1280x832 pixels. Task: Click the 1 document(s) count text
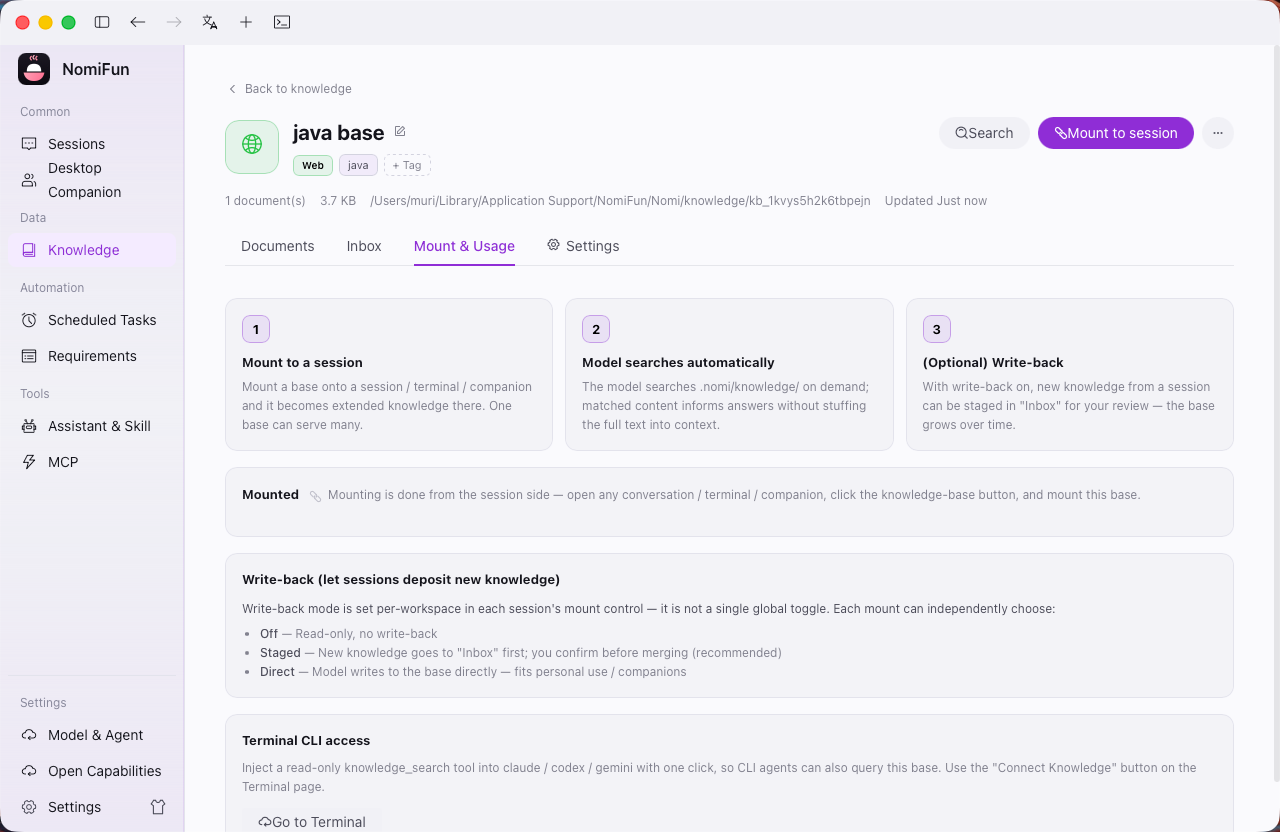265,201
